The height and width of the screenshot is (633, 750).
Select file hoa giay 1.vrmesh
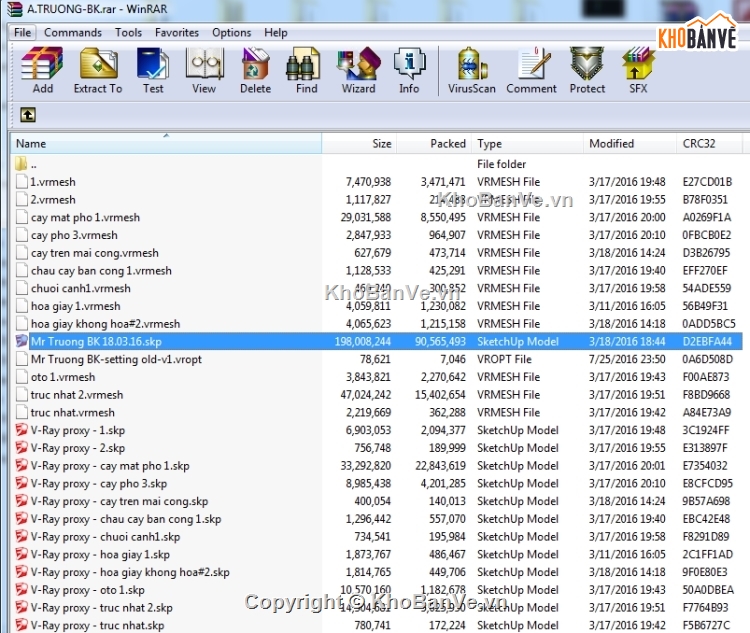tap(76, 306)
